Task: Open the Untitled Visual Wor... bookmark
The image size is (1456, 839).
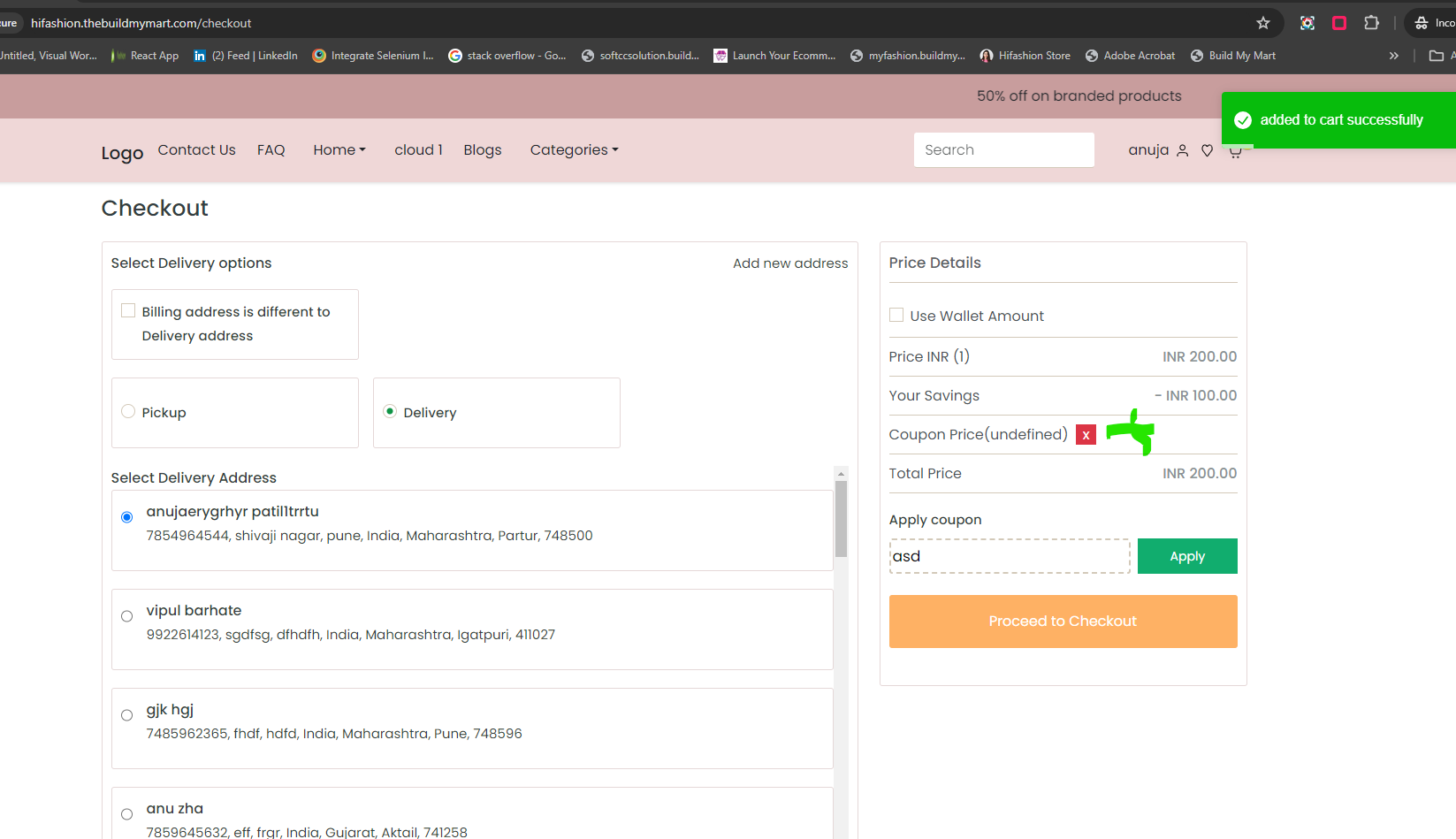Action: click(x=49, y=56)
